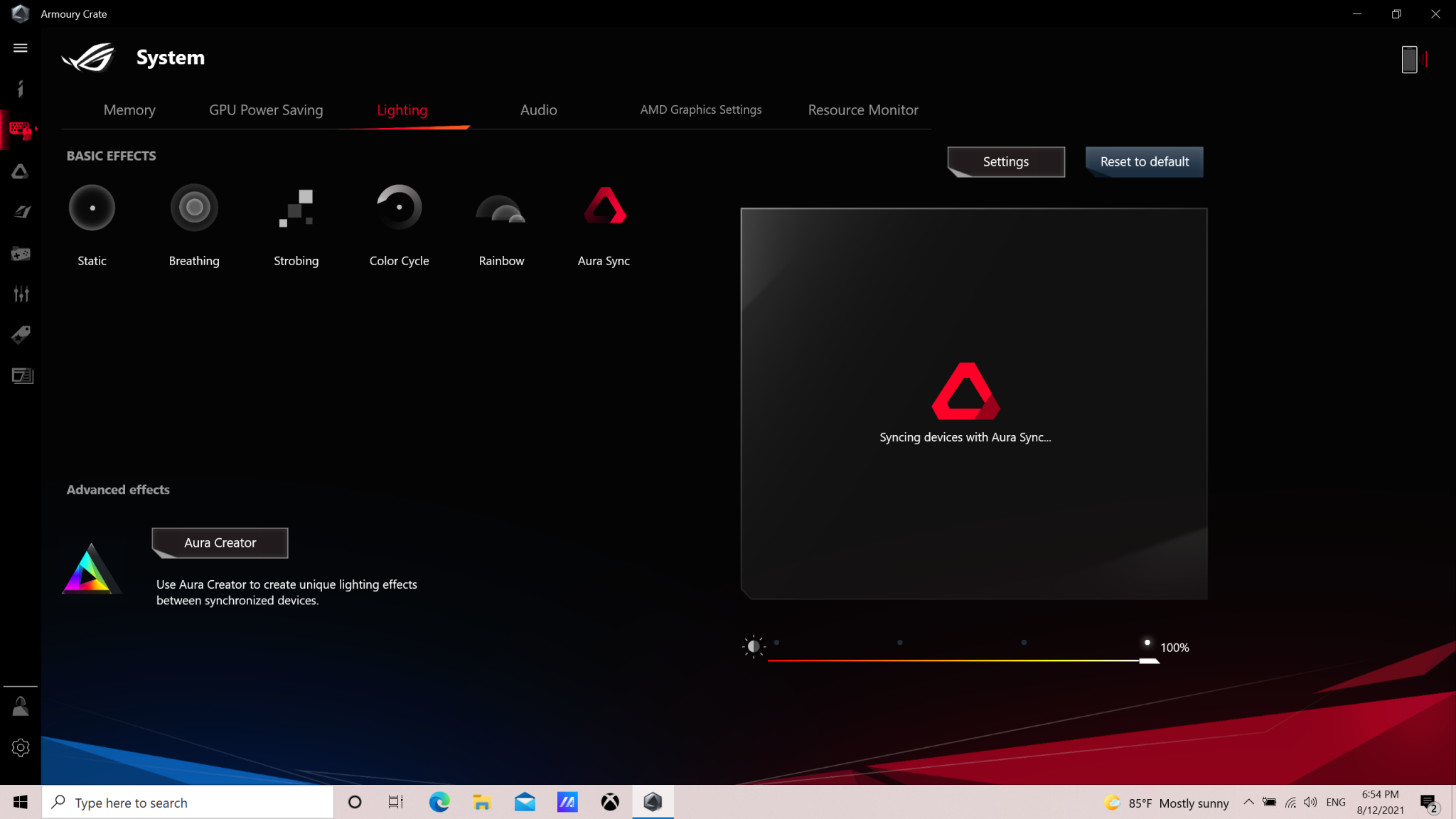The height and width of the screenshot is (819, 1456).
Task: Select the Device keyboard sidebar icon
Action: 20,130
